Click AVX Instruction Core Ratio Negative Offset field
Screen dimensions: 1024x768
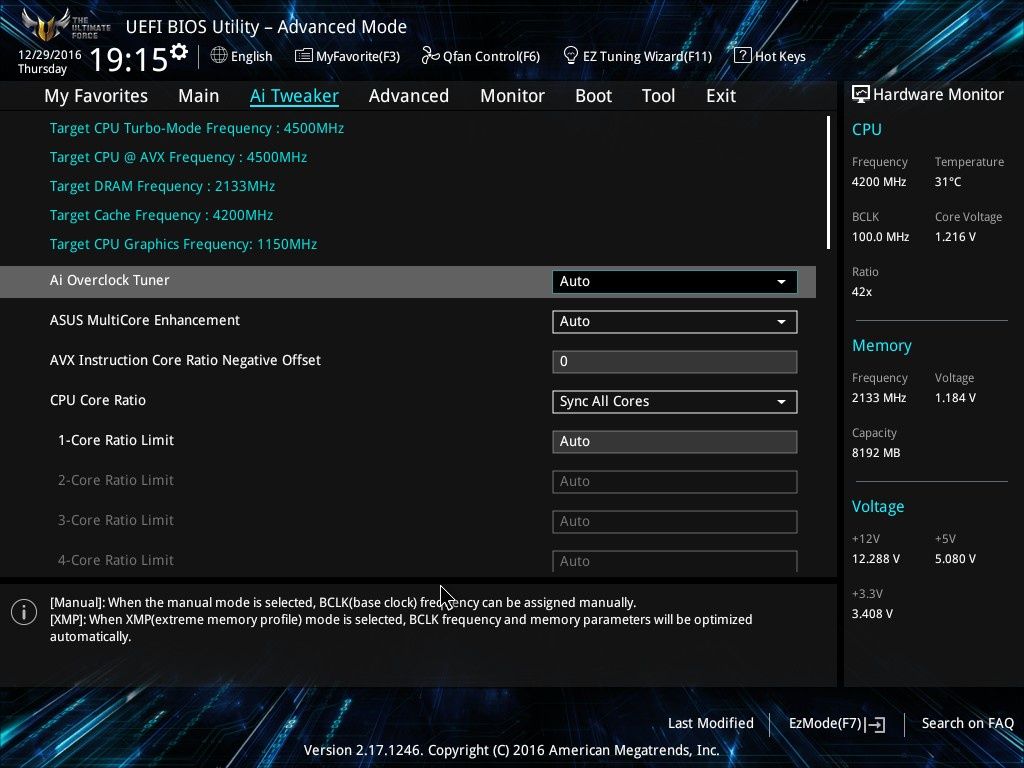tap(675, 362)
